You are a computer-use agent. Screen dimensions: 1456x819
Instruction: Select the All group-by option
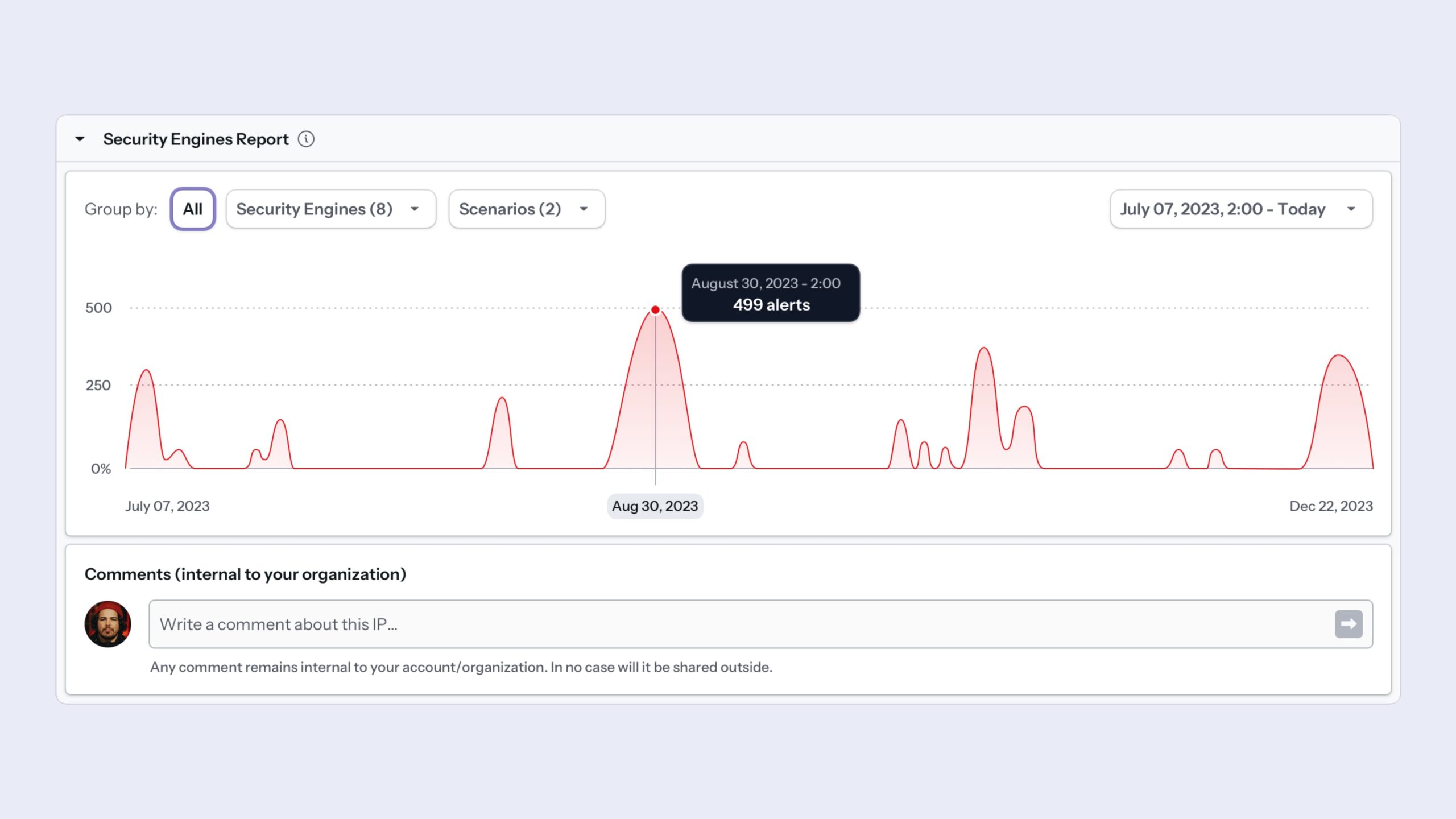coord(193,209)
